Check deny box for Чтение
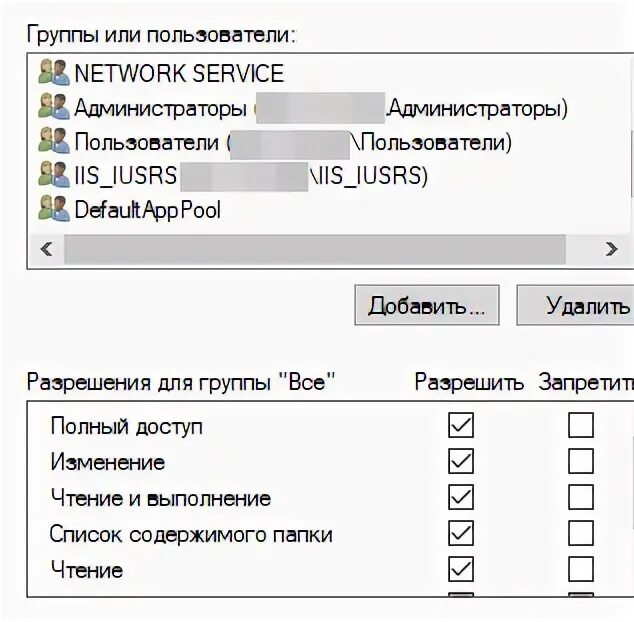This screenshot has width=634, height=622. click(x=581, y=569)
